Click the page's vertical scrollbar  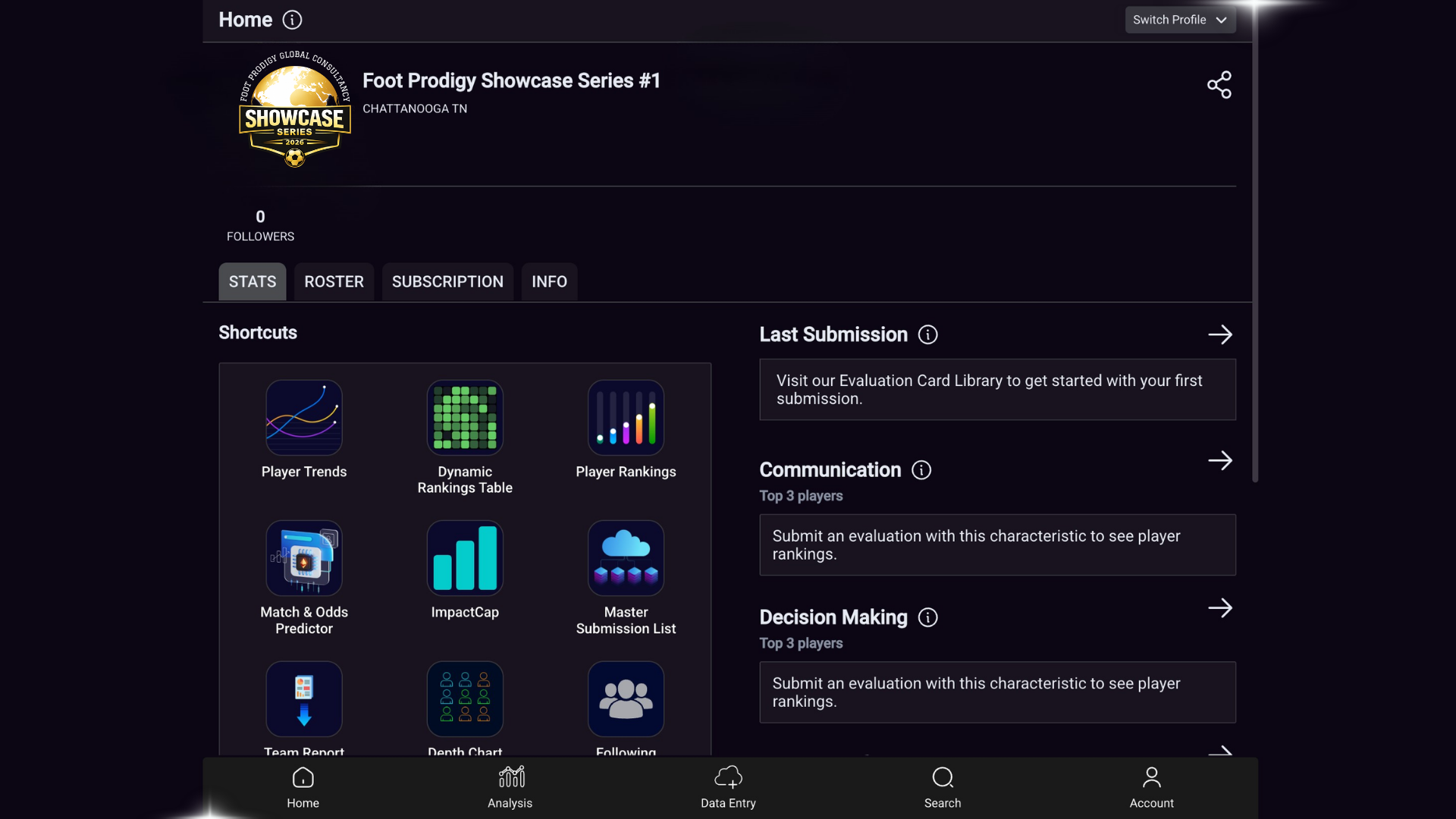pos(1255,243)
